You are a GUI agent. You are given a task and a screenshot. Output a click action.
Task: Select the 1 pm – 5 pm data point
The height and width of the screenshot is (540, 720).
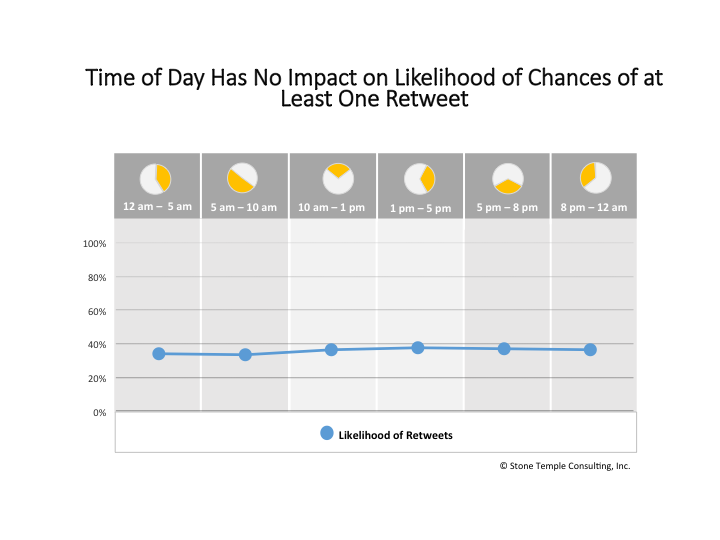pyautogui.click(x=418, y=347)
